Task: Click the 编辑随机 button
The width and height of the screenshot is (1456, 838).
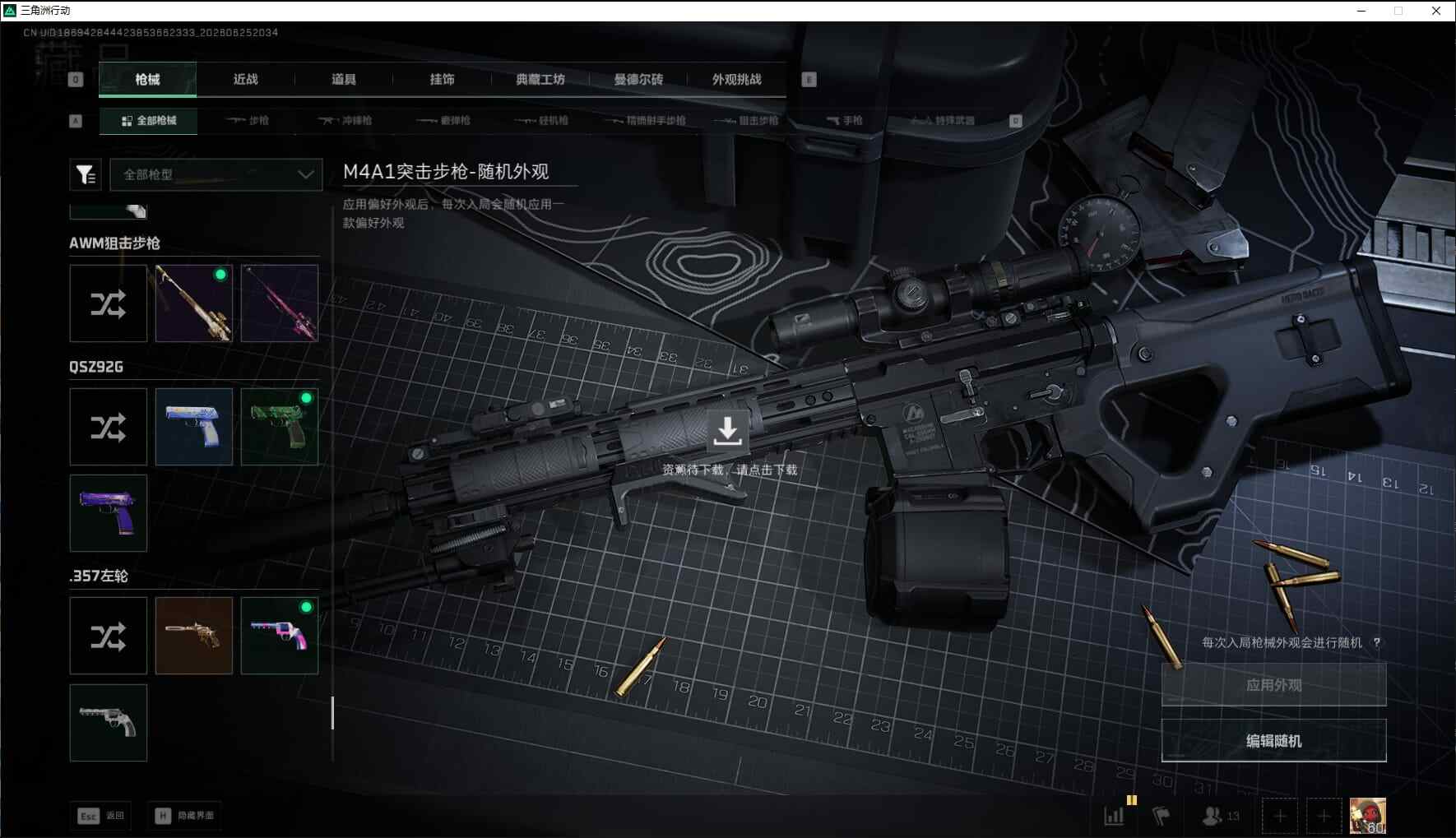Action: tap(1273, 741)
